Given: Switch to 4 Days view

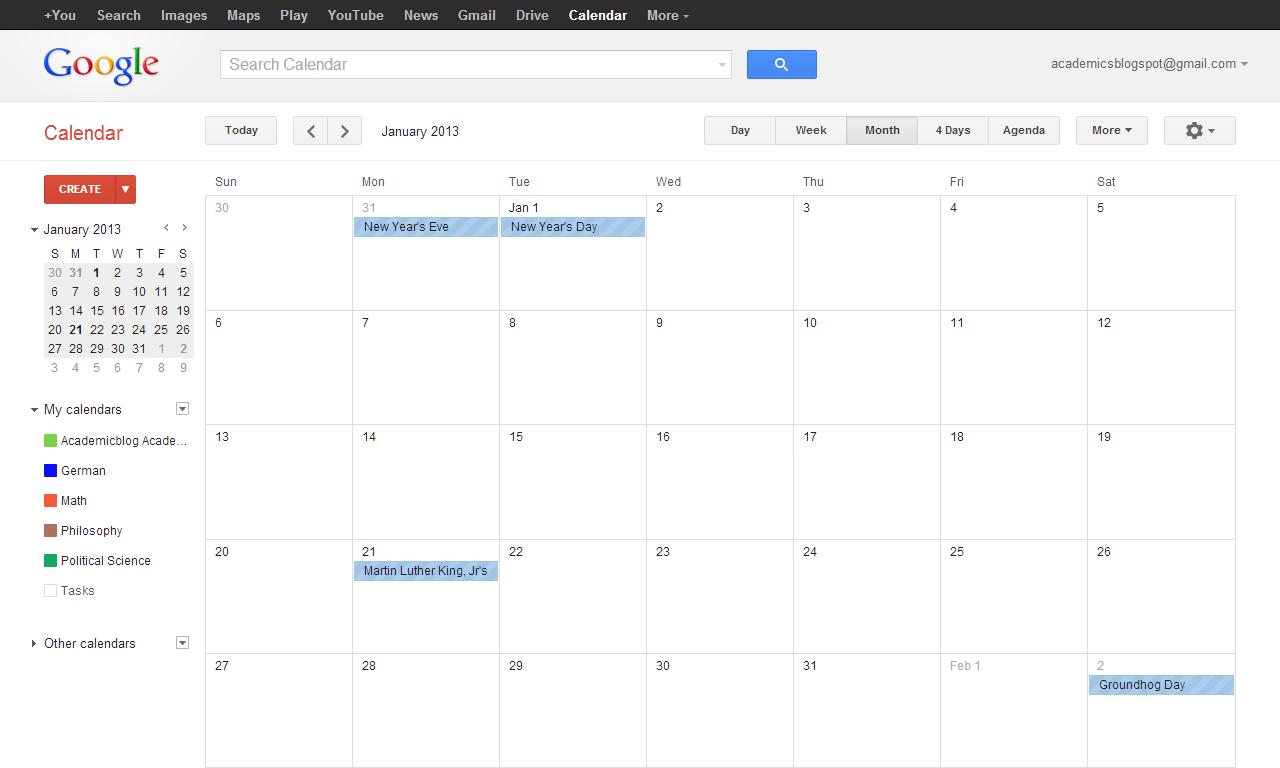Looking at the screenshot, I should pyautogui.click(x=953, y=130).
